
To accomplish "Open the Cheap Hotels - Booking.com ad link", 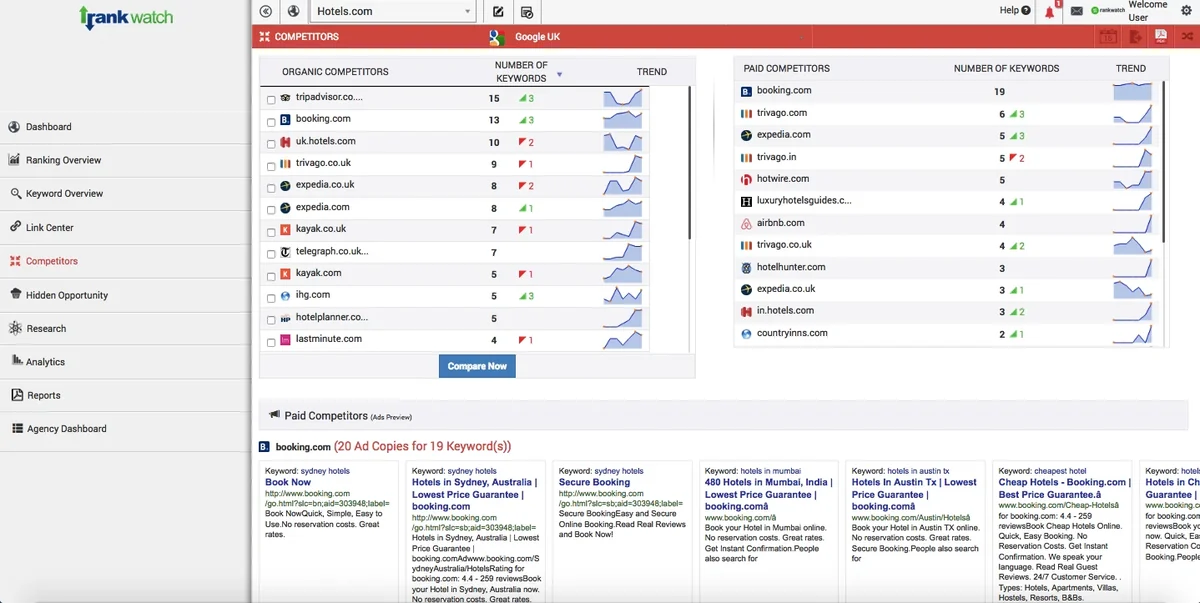I will 1065,488.
